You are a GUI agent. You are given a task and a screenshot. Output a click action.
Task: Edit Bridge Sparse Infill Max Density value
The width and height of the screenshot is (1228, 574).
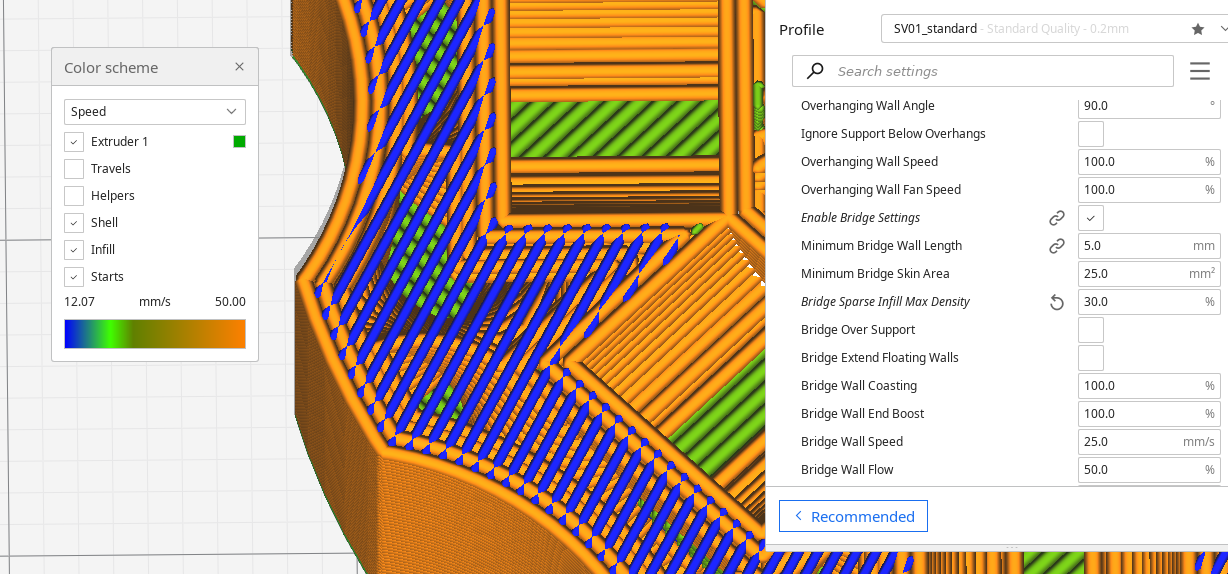tap(1149, 302)
